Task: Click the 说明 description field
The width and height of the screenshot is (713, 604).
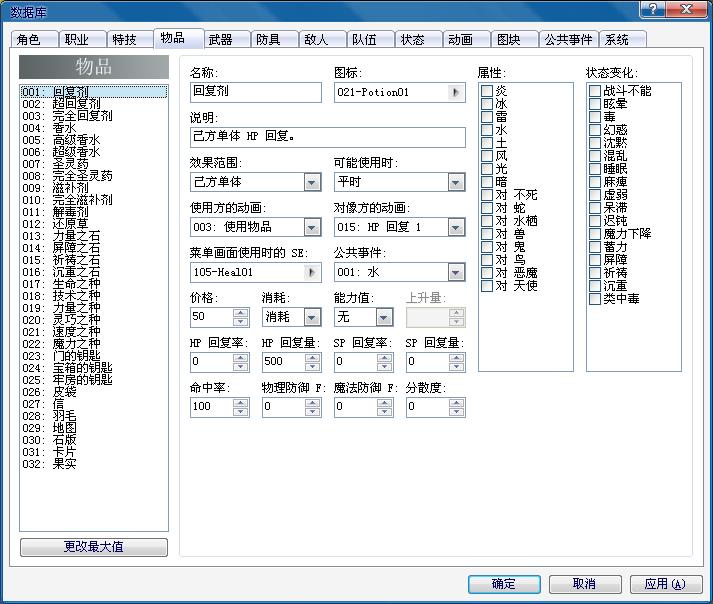Action: coord(328,137)
